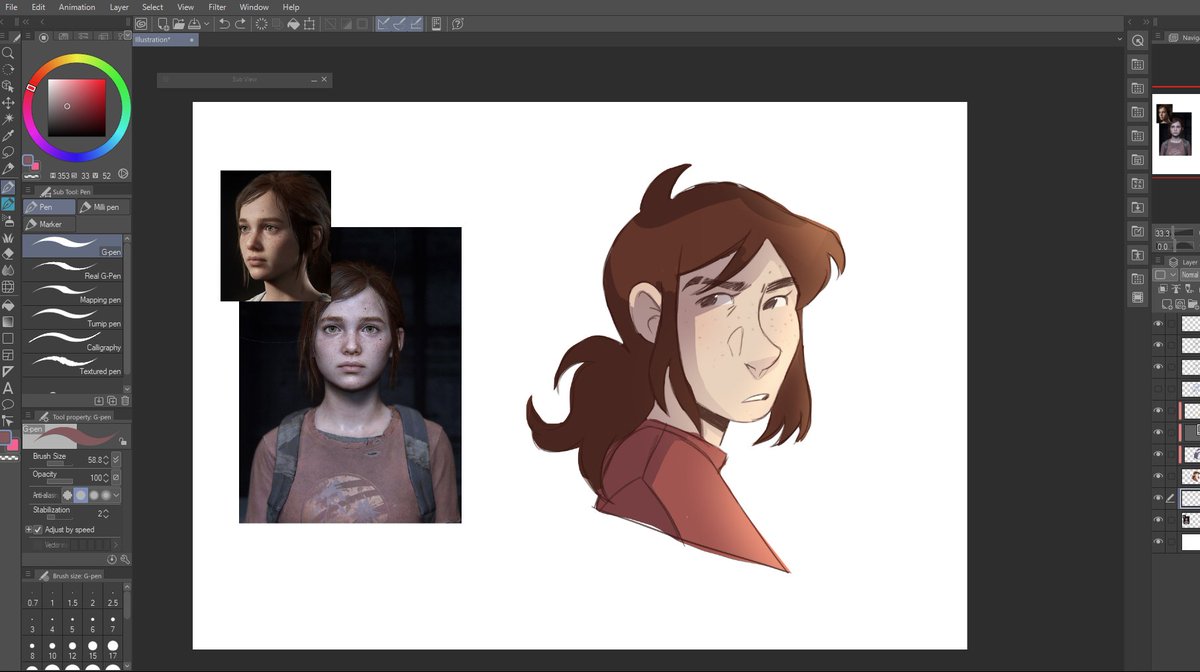
Task: Select the Eraser tool in toolbar
Action: pyautogui.click(x=8, y=254)
